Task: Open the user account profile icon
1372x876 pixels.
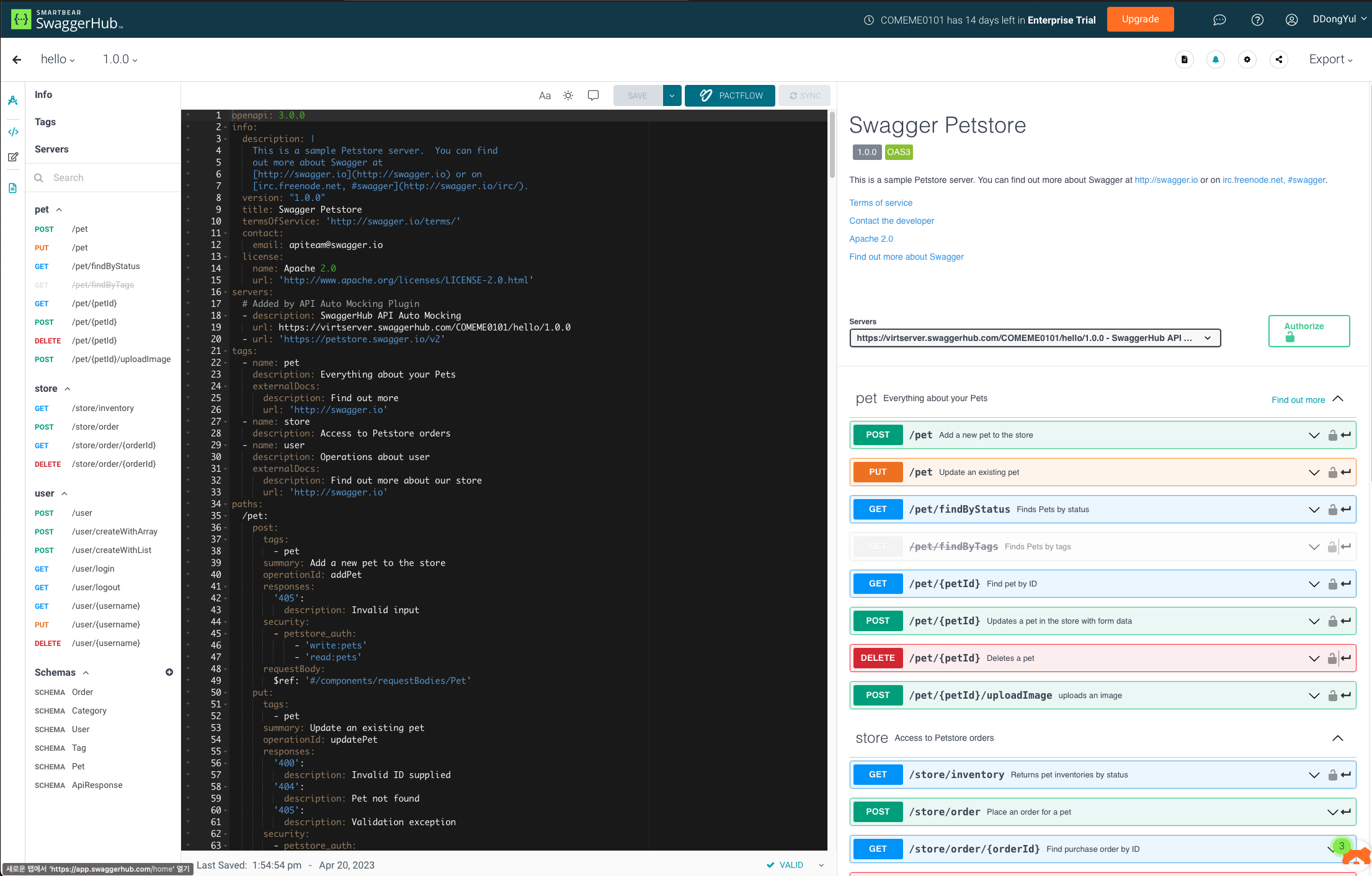Action: click(1291, 20)
